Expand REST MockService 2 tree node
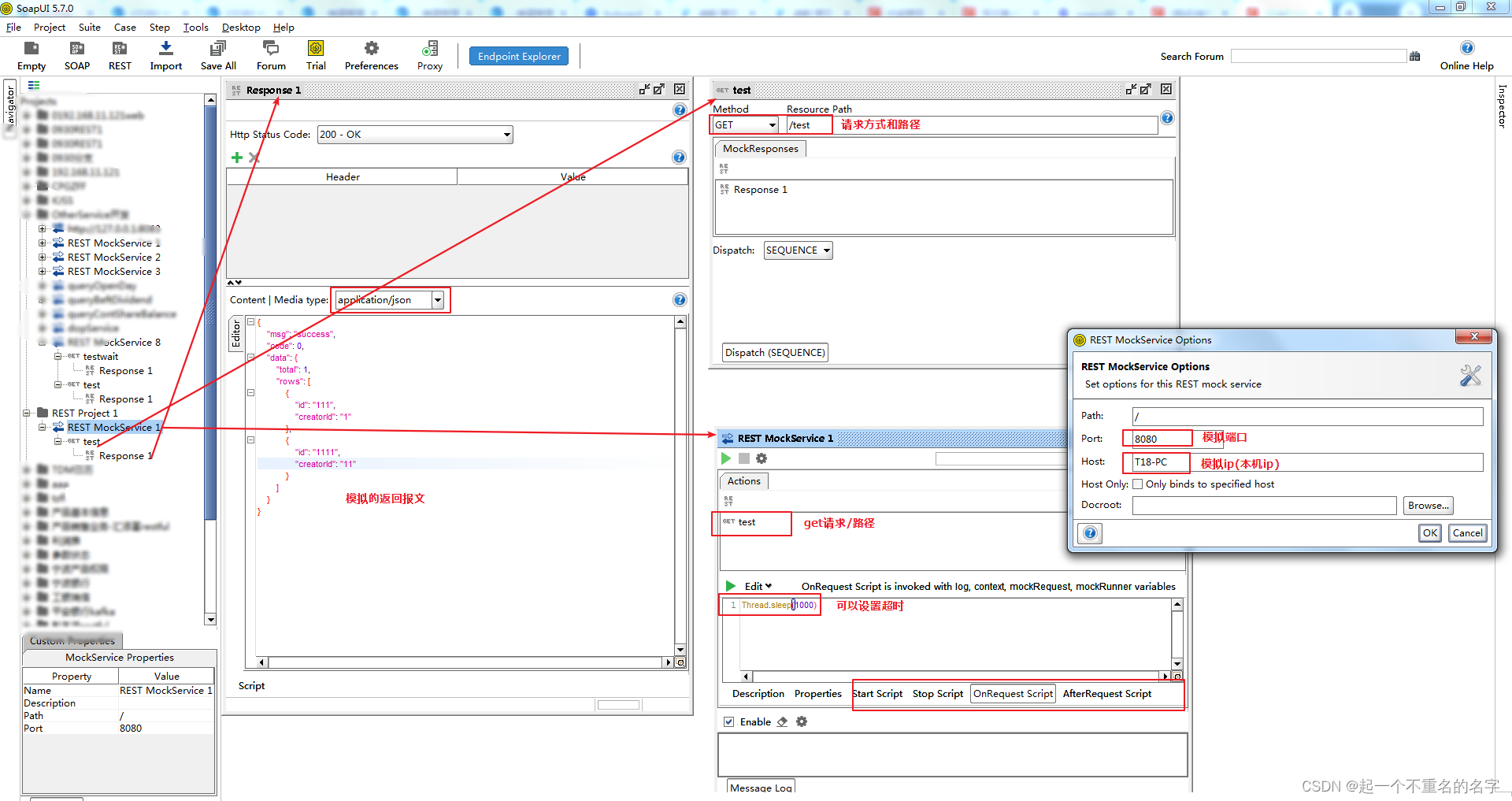Screen dimensions: 1512x801 click(x=43, y=258)
